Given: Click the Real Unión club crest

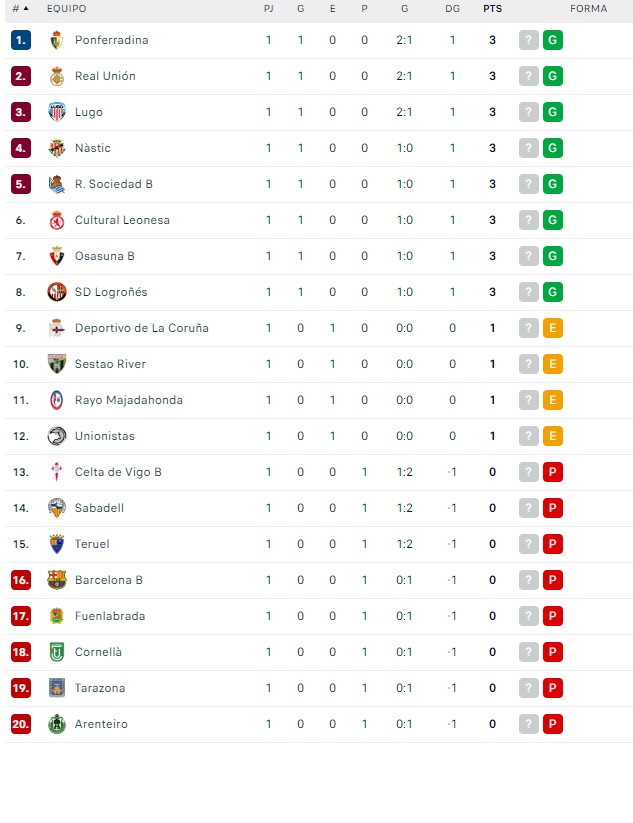Looking at the screenshot, I should 57,76.
